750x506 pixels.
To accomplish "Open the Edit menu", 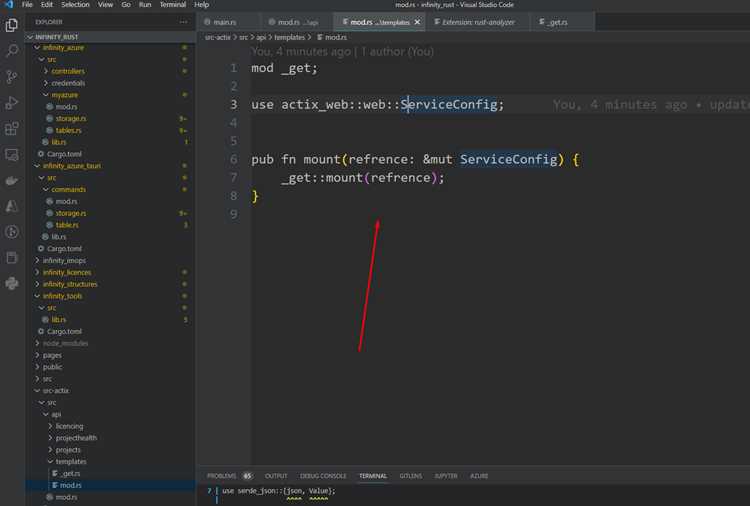I will (x=47, y=4).
